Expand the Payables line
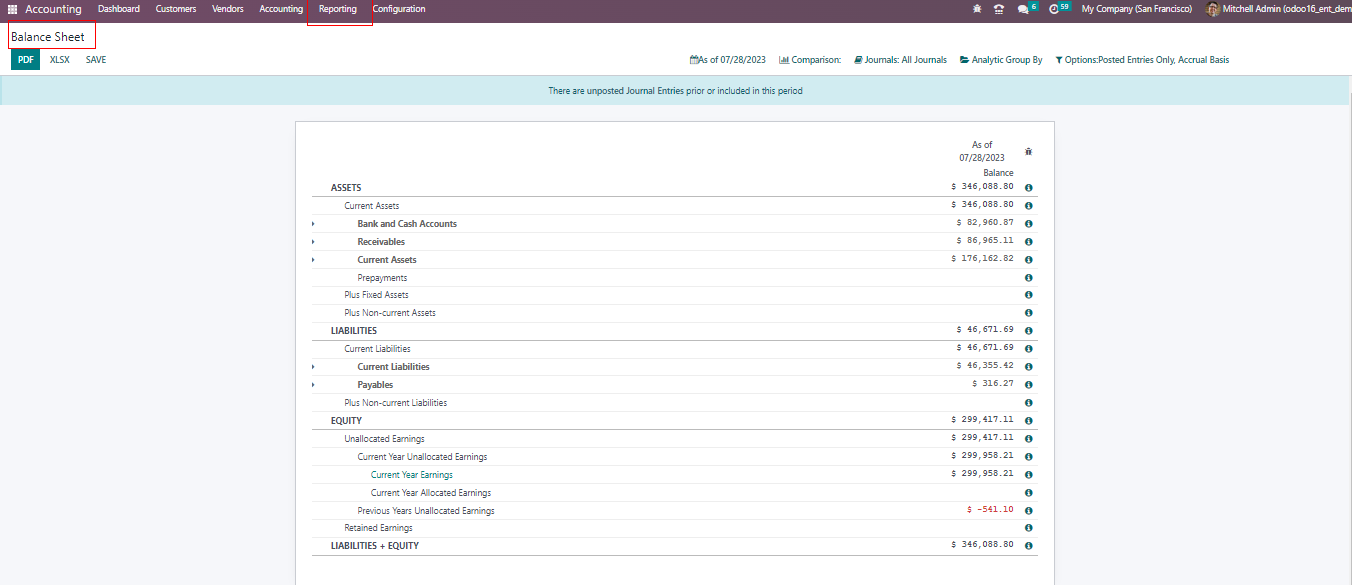 click(313, 385)
